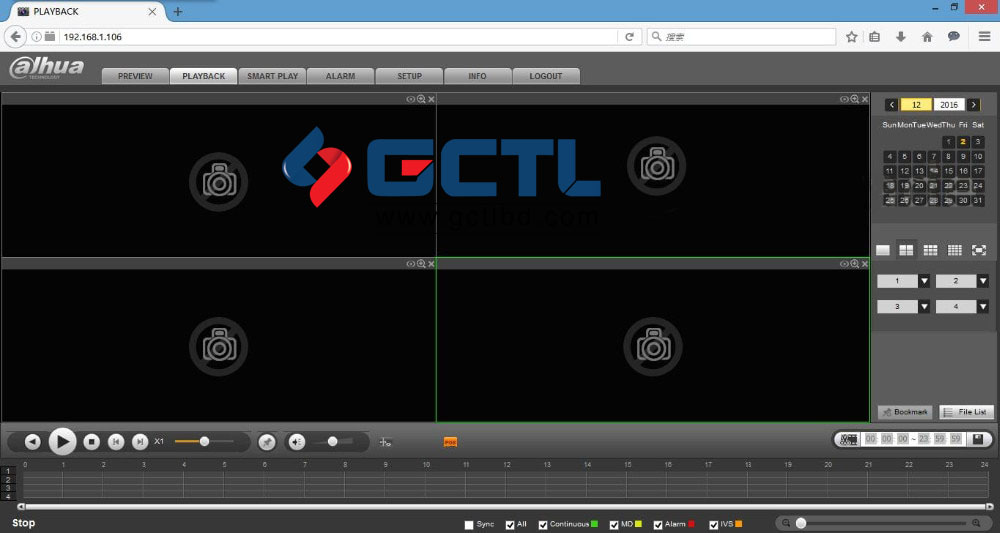The width and height of the screenshot is (1000, 533).
Task: Click the fullscreen layout icon
Action: point(979,251)
